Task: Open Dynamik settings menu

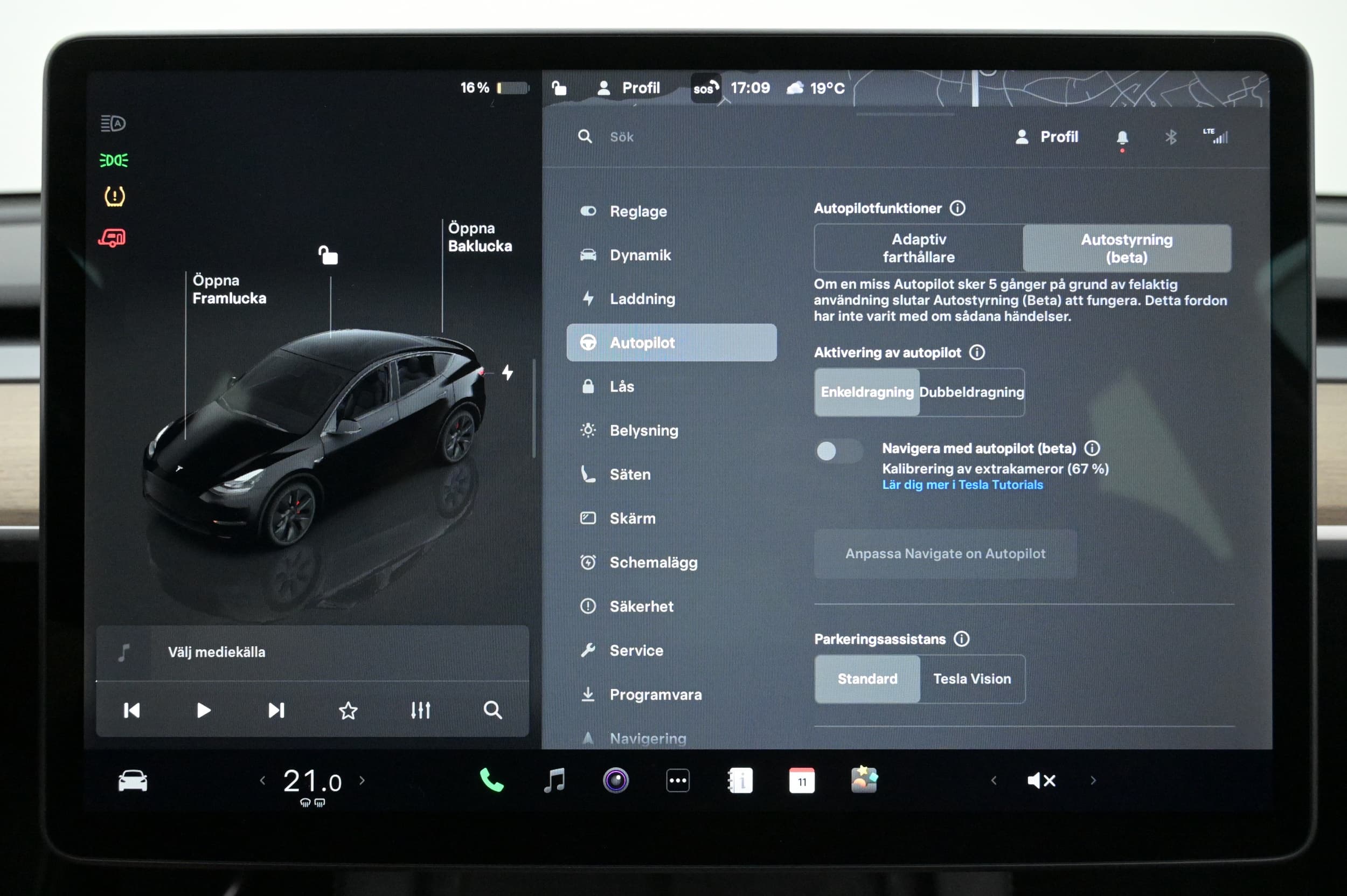Action: 671,255
